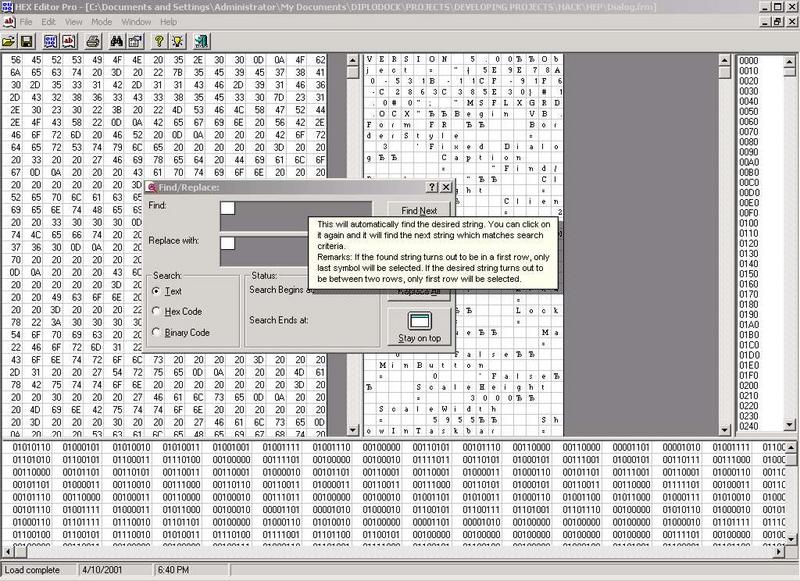The image size is (800, 581).
Task: Click 'Load complete' in the status bar
Action: click(x=32, y=570)
